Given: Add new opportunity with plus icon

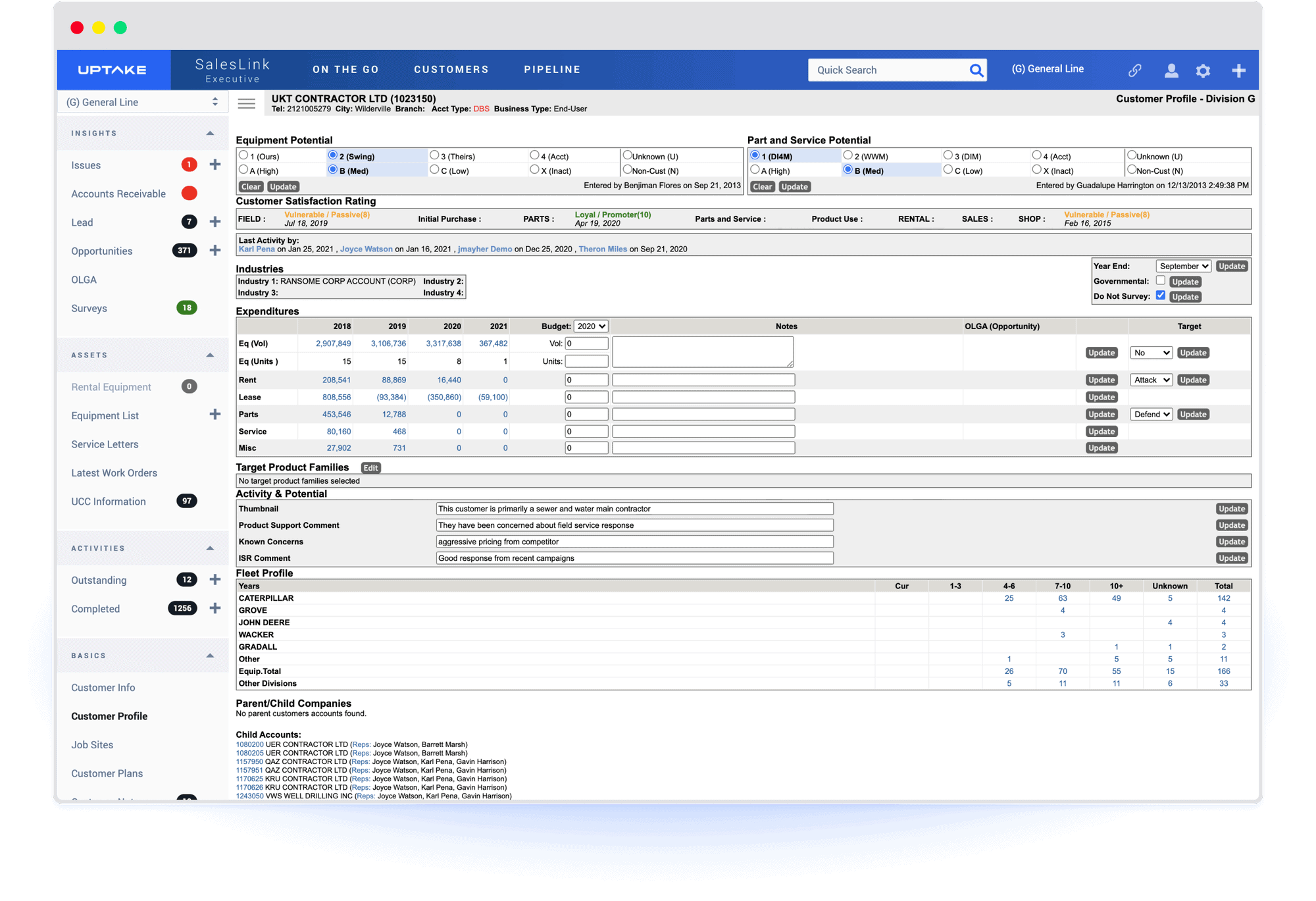Looking at the screenshot, I should 215,250.
